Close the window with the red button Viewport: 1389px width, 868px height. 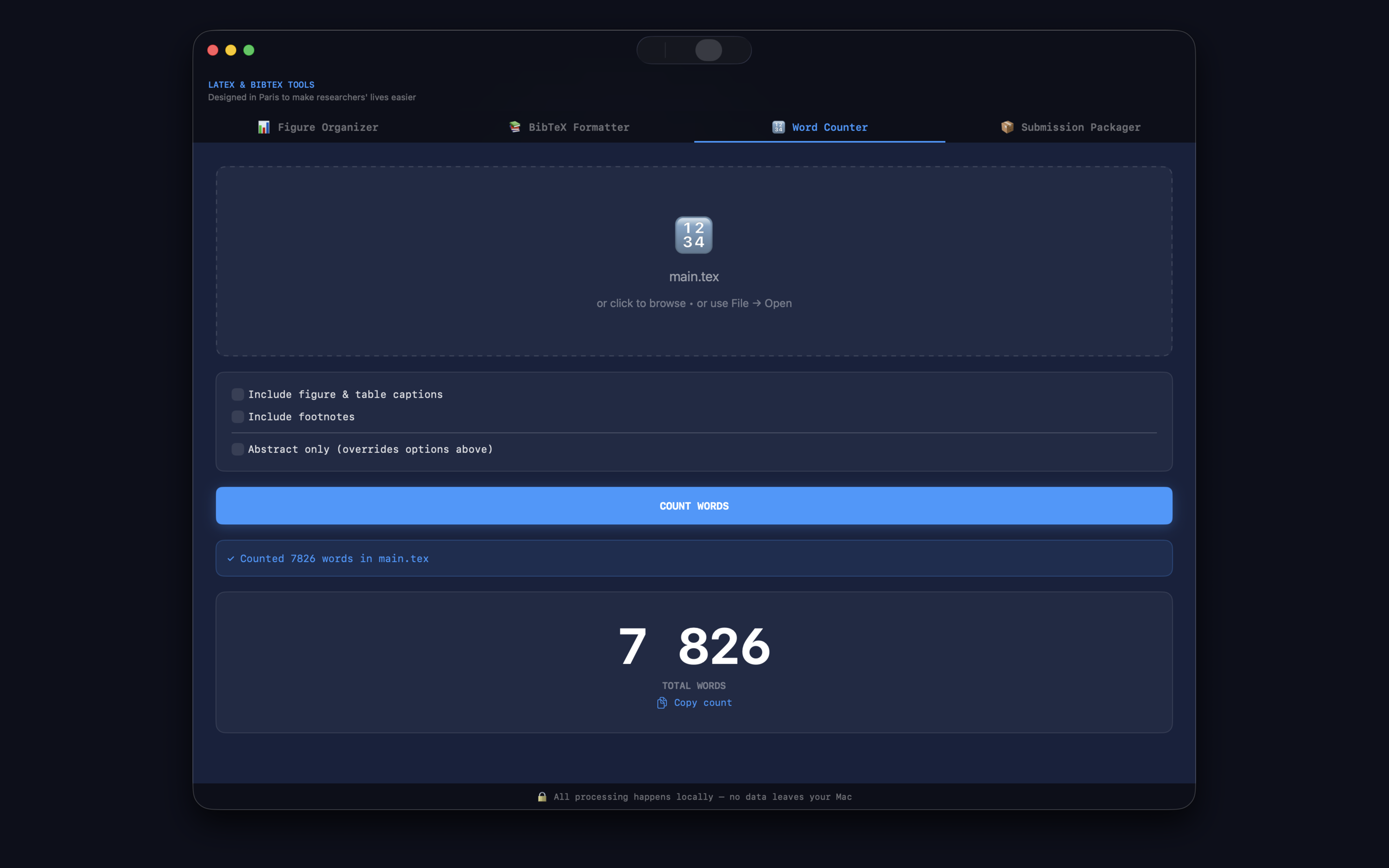tap(213, 50)
